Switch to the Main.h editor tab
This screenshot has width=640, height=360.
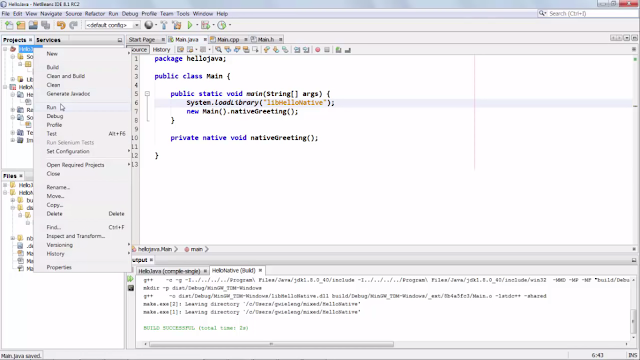point(265,40)
